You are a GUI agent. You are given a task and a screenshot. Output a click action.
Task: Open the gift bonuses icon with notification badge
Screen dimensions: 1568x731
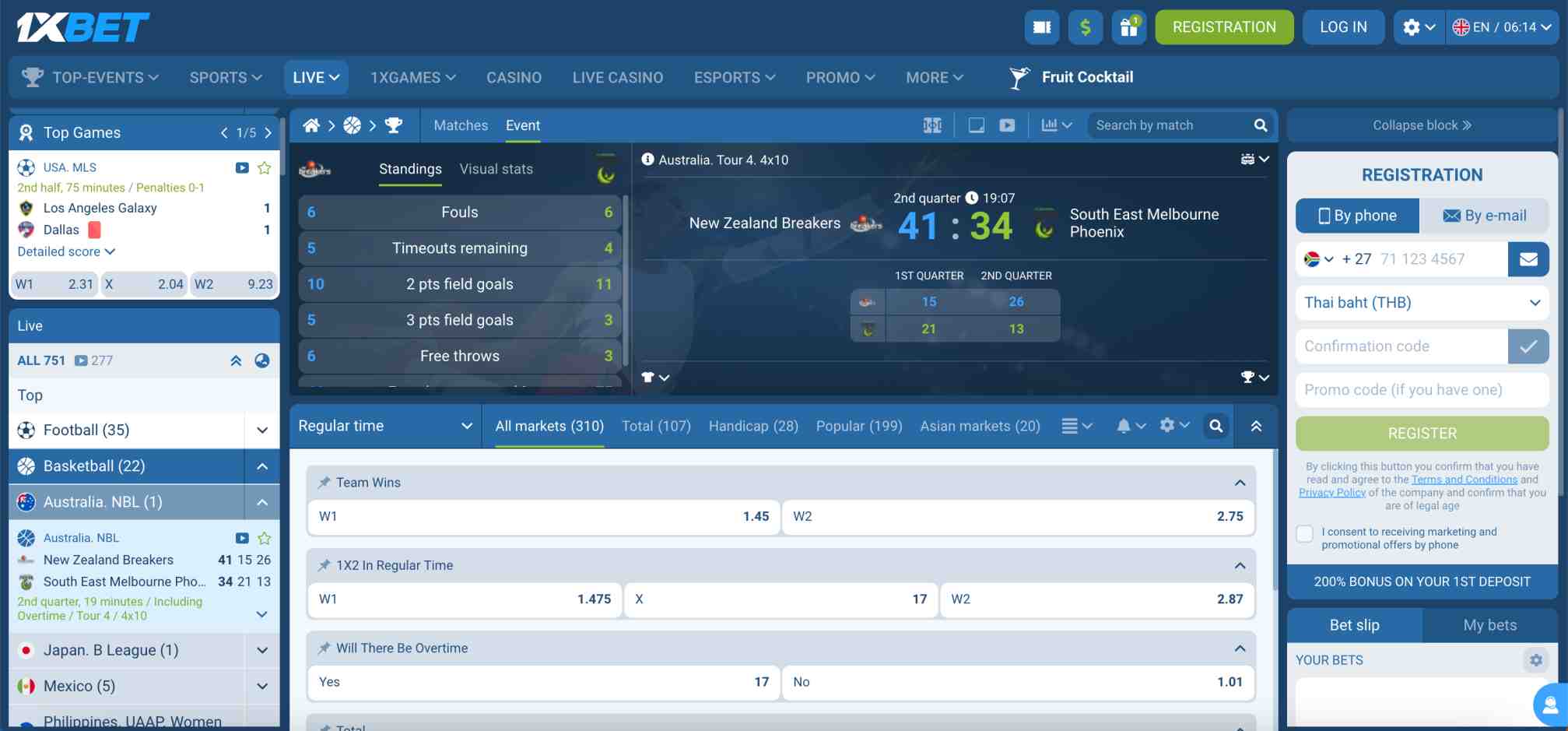point(1128,26)
